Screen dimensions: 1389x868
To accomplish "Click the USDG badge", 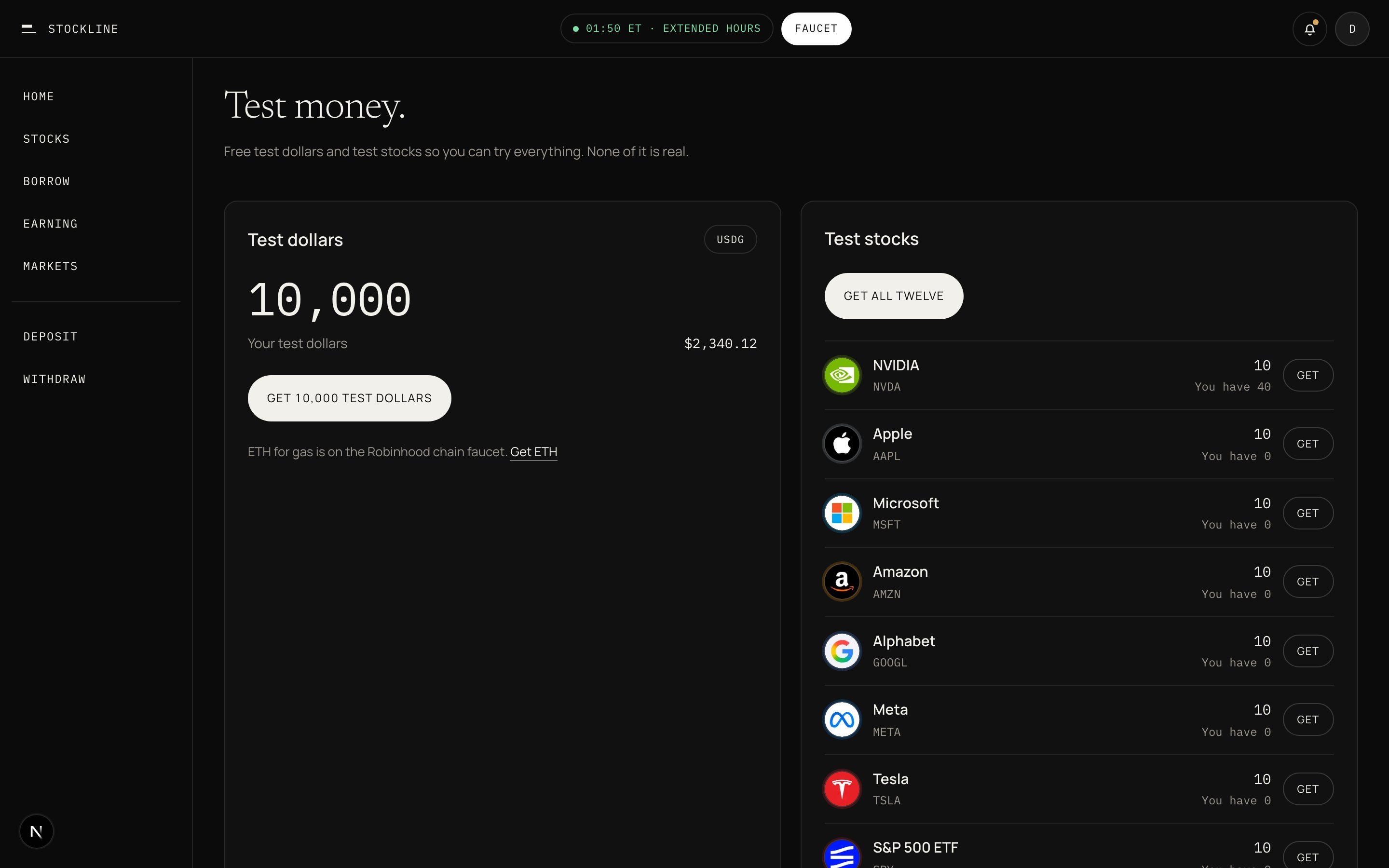I will tap(730, 239).
